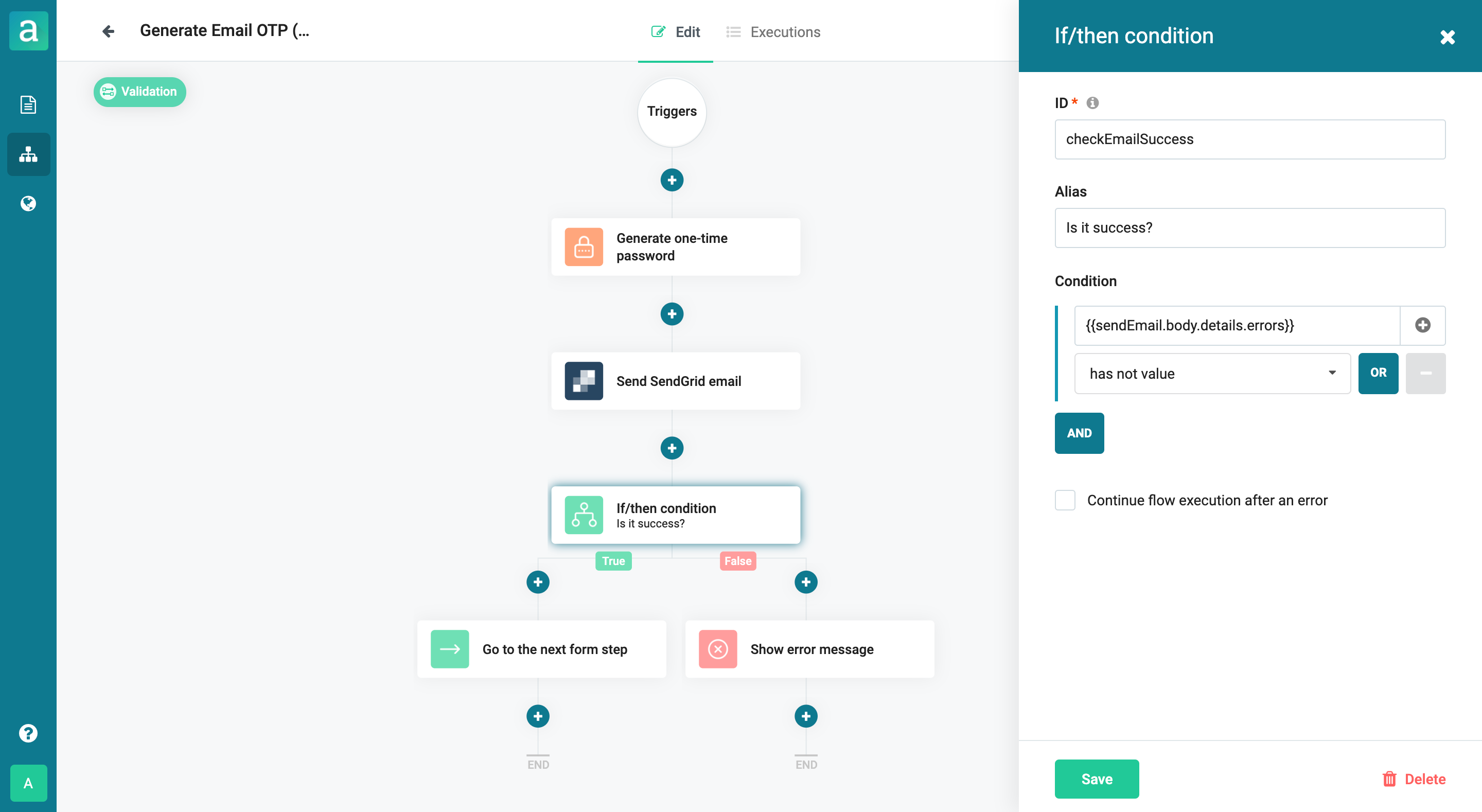Focus the condition expression input field
The width and height of the screenshot is (1482, 812).
1237,325
